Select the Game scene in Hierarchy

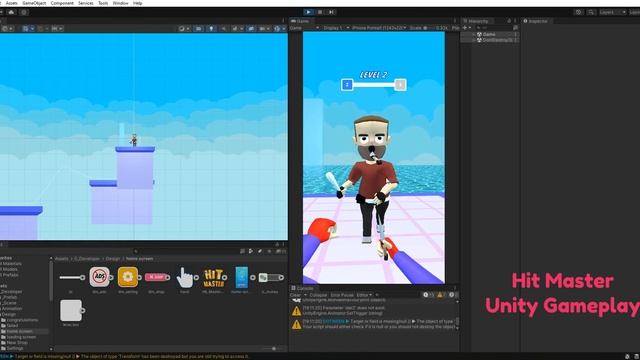(x=489, y=34)
